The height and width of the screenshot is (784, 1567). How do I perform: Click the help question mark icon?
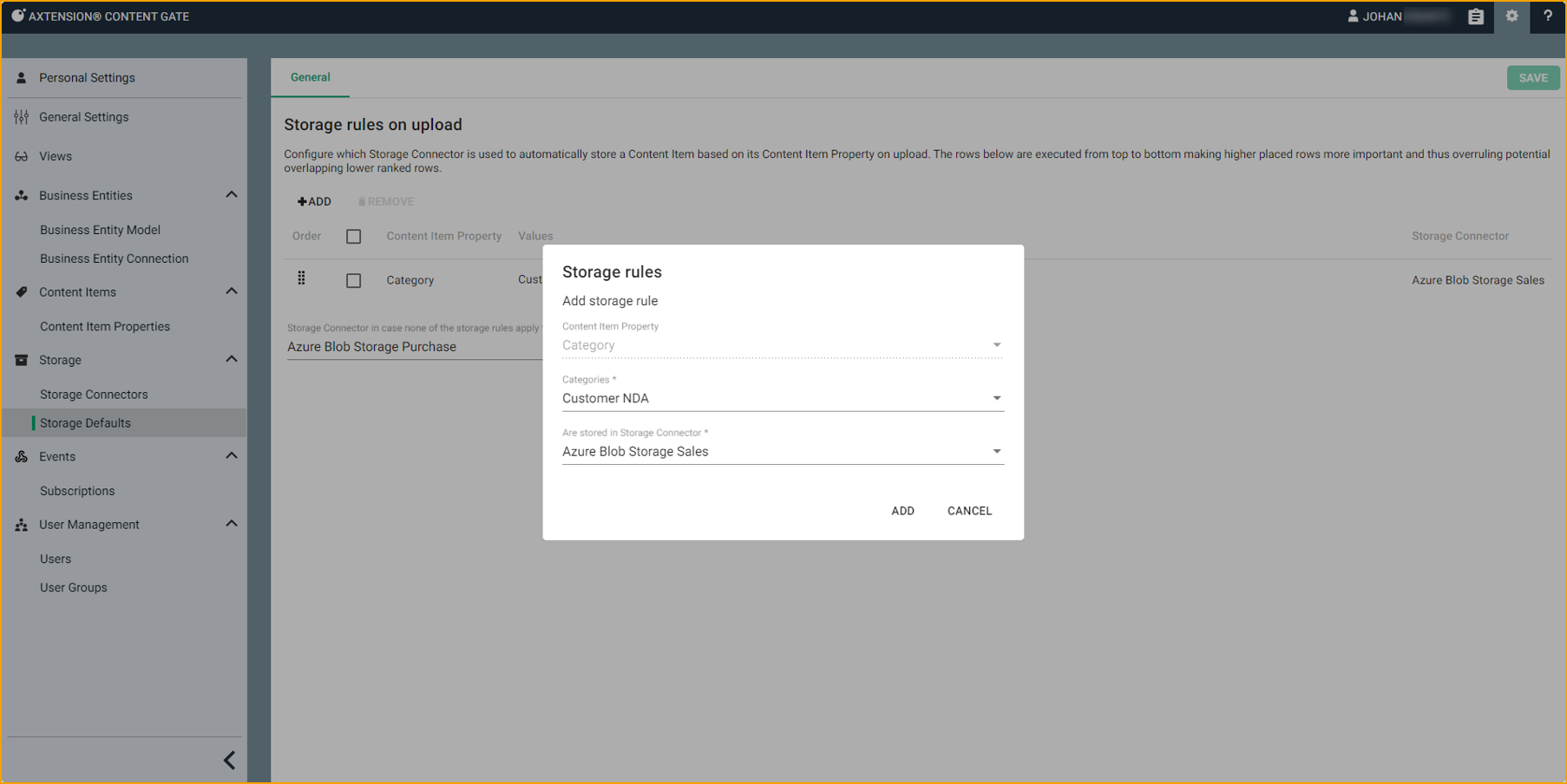(1548, 16)
